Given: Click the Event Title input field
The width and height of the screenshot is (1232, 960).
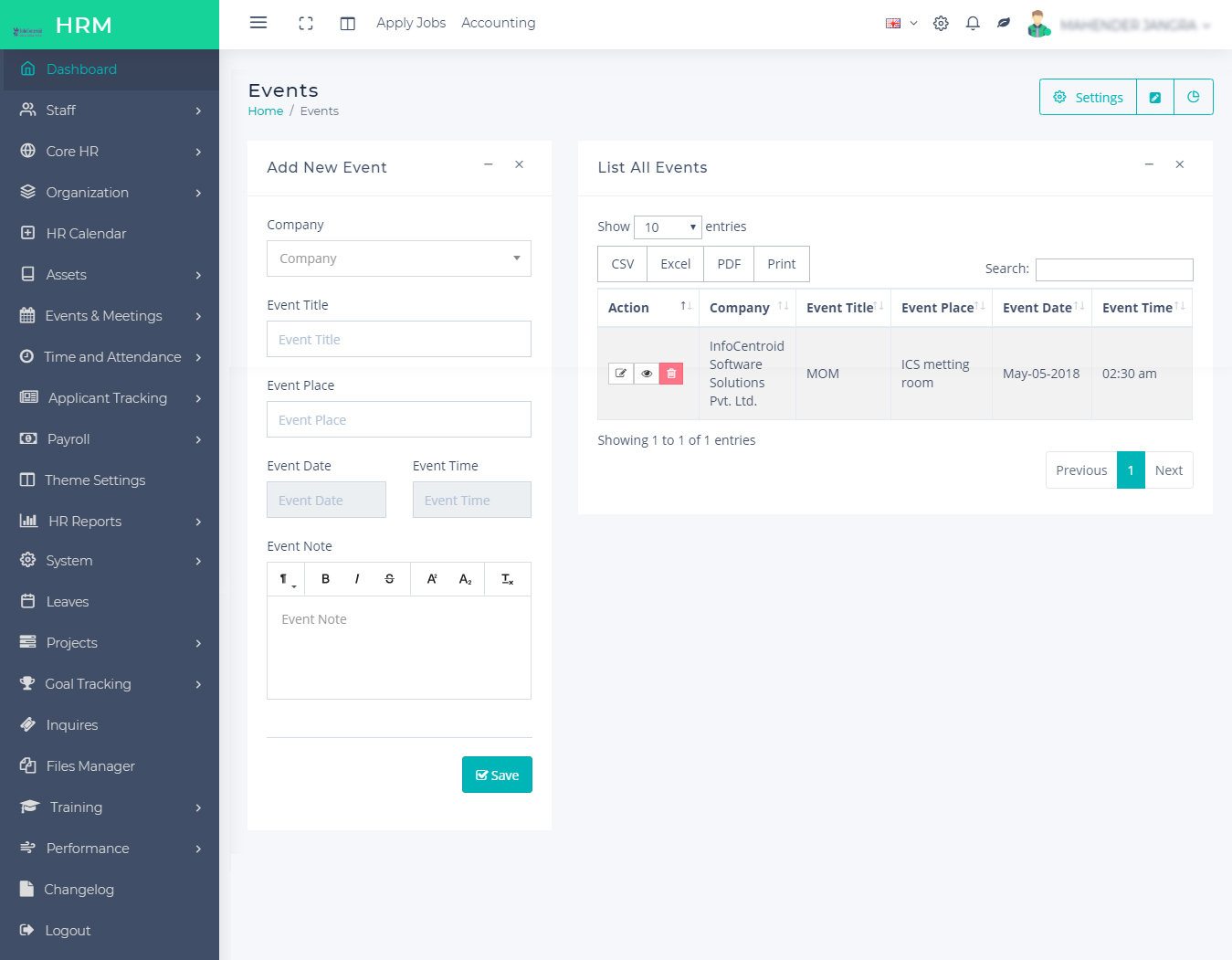Looking at the screenshot, I should (399, 340).
